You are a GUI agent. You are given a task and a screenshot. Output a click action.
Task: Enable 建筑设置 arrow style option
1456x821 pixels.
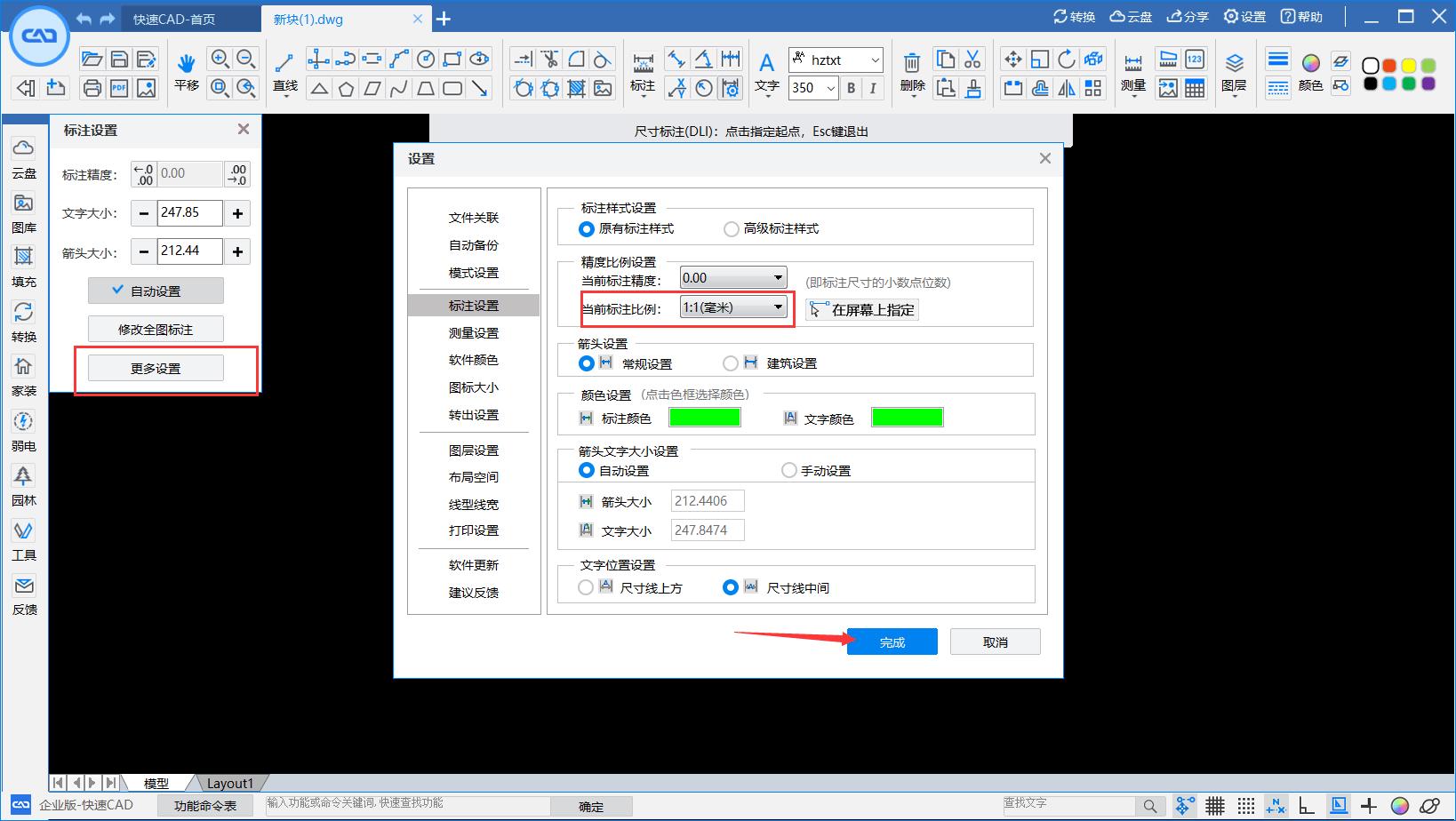click(x=730, y=363)
